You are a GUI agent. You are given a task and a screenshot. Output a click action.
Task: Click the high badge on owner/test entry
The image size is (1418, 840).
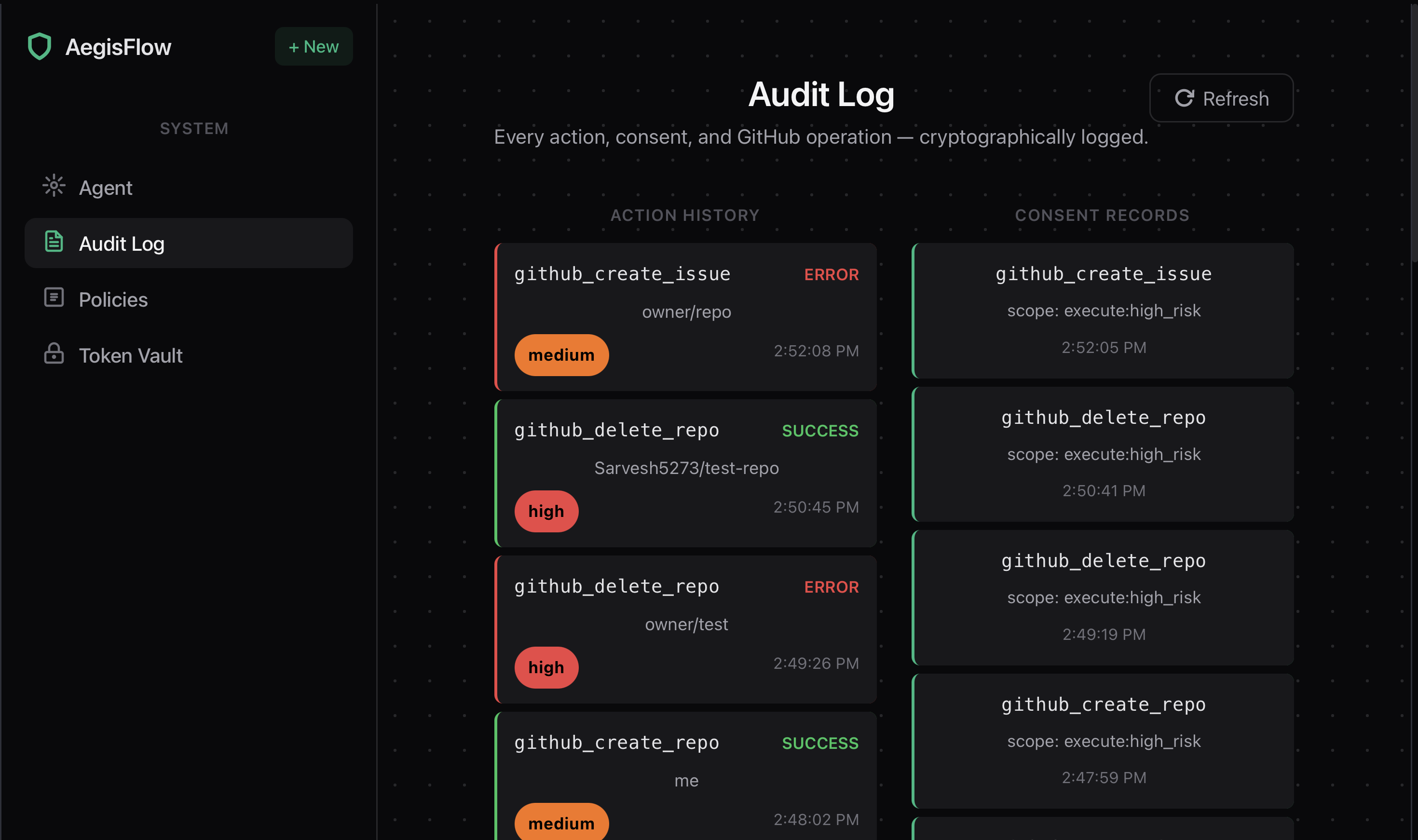point(545,667)
